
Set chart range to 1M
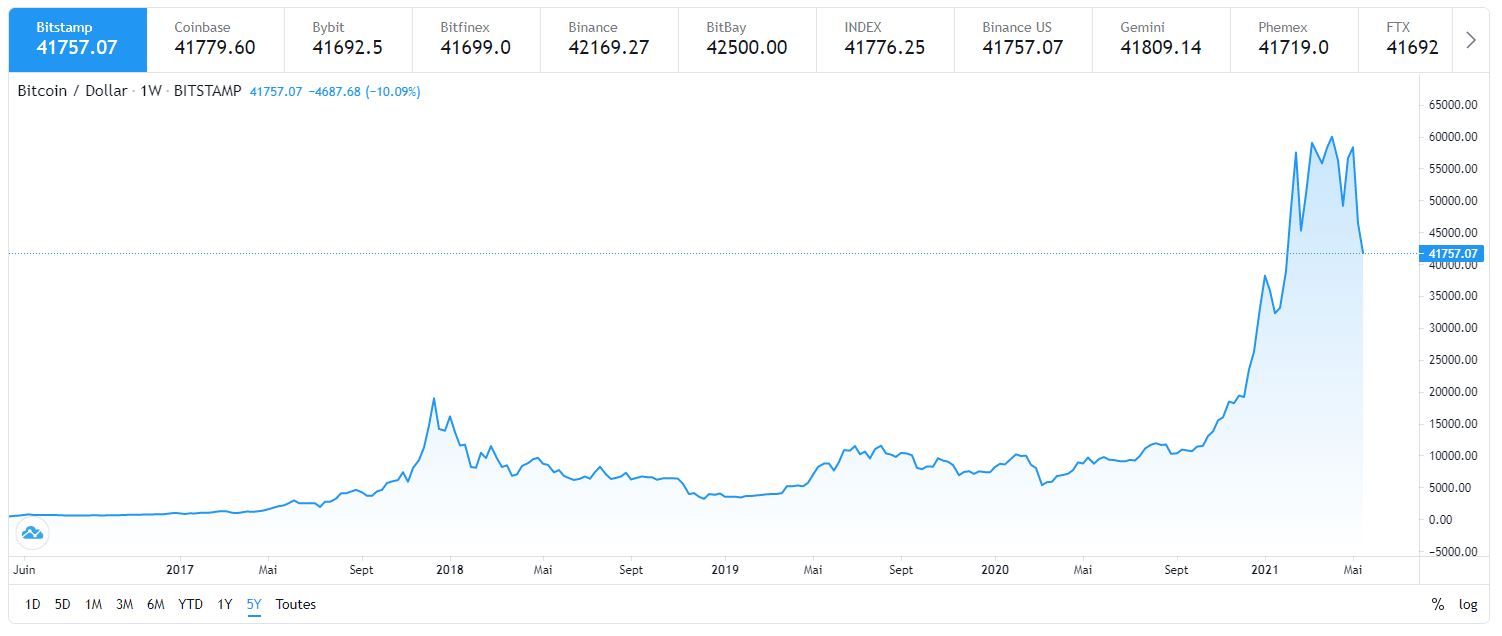93,604
